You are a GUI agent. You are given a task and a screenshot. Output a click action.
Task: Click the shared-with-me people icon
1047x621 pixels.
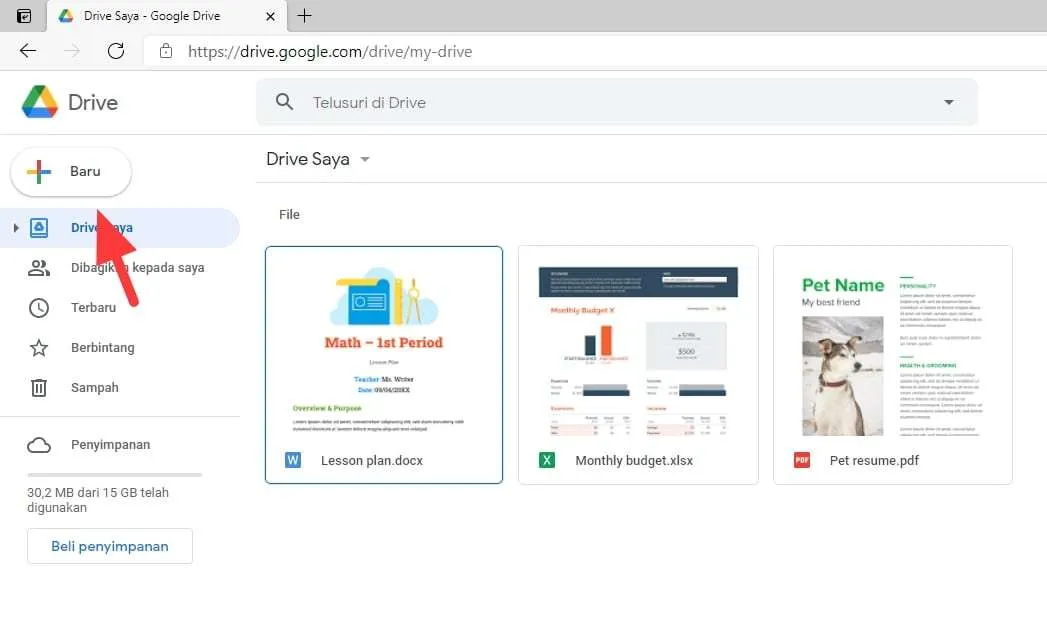(39, 268)
